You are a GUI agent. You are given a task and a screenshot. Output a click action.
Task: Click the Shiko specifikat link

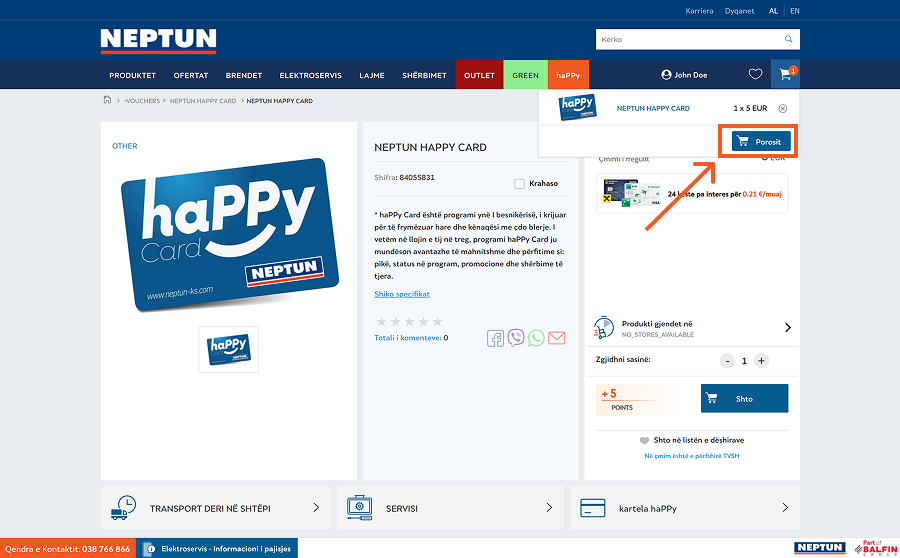402,294
